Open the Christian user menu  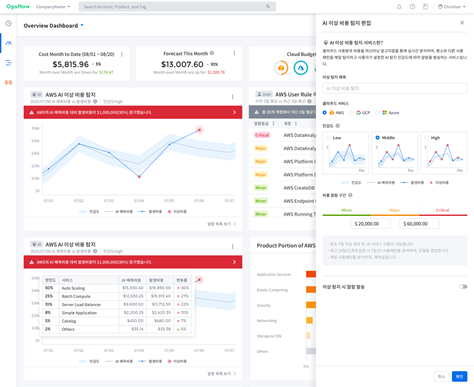point(452,7)
